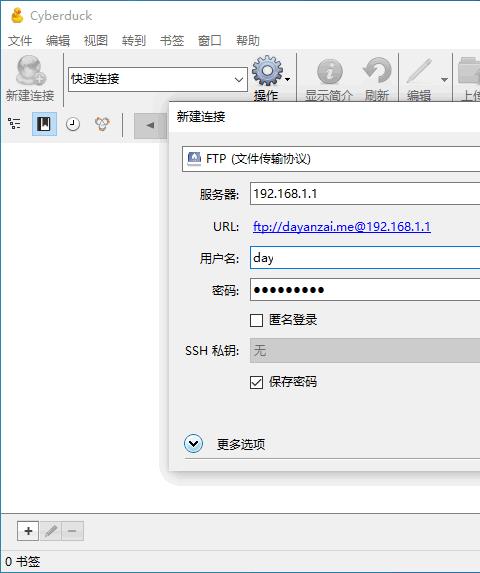Image resolution: width=480 pixels, height=573 pixels.
Task: Open the FTP (文件传输协议) protocol dropdown
Action: [x=331, y=159]
